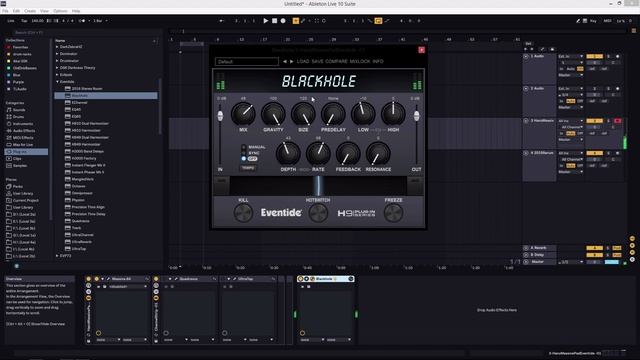Expand the EVP73 folder

(x=57, y=256)
